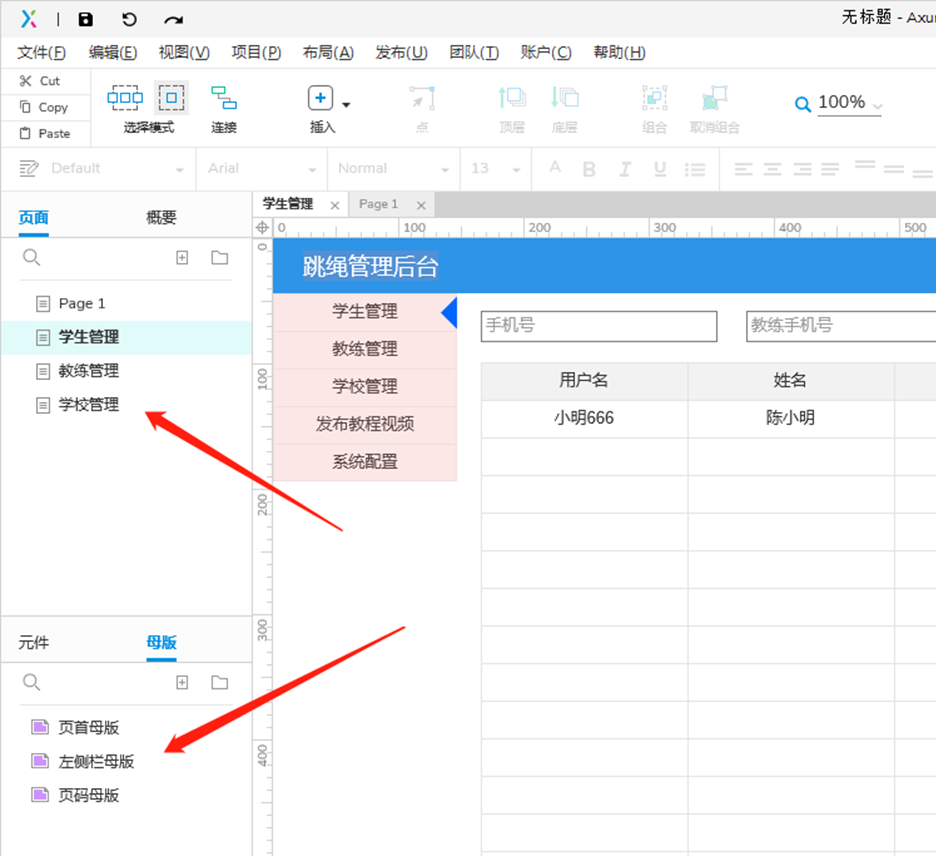This screenshot has height=856, width=936.
Task: Switch to the 元件 libraries tab
Action: tap(33, 642)
